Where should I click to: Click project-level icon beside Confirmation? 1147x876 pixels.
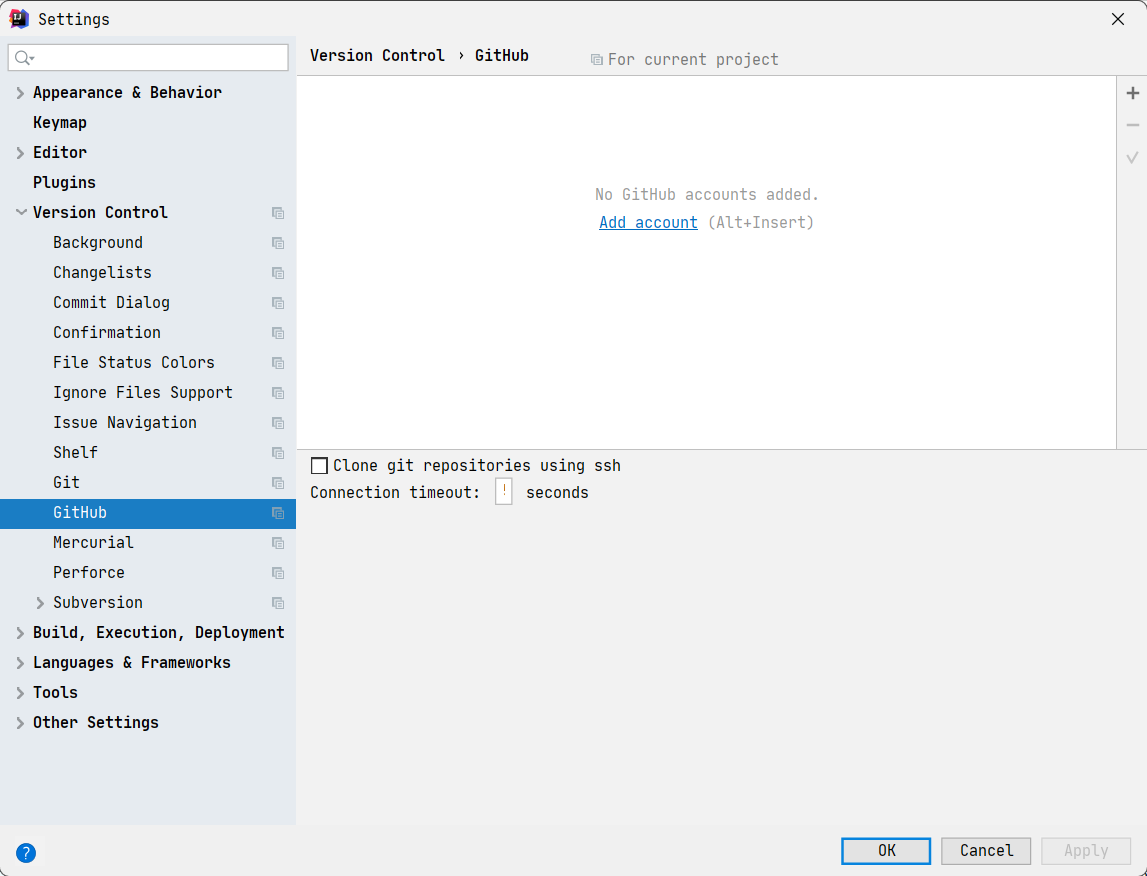point(278,333)
